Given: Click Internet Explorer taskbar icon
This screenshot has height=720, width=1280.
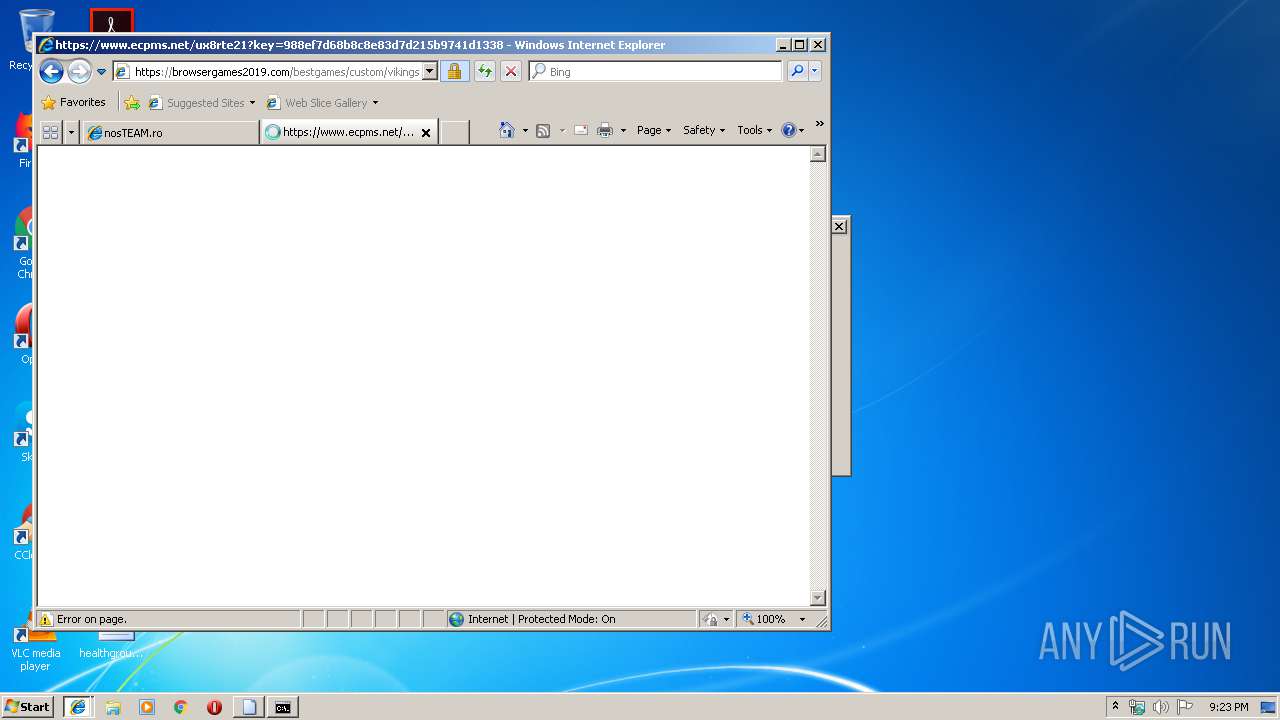Looking at the screenshot, I should tap(78, 706).
